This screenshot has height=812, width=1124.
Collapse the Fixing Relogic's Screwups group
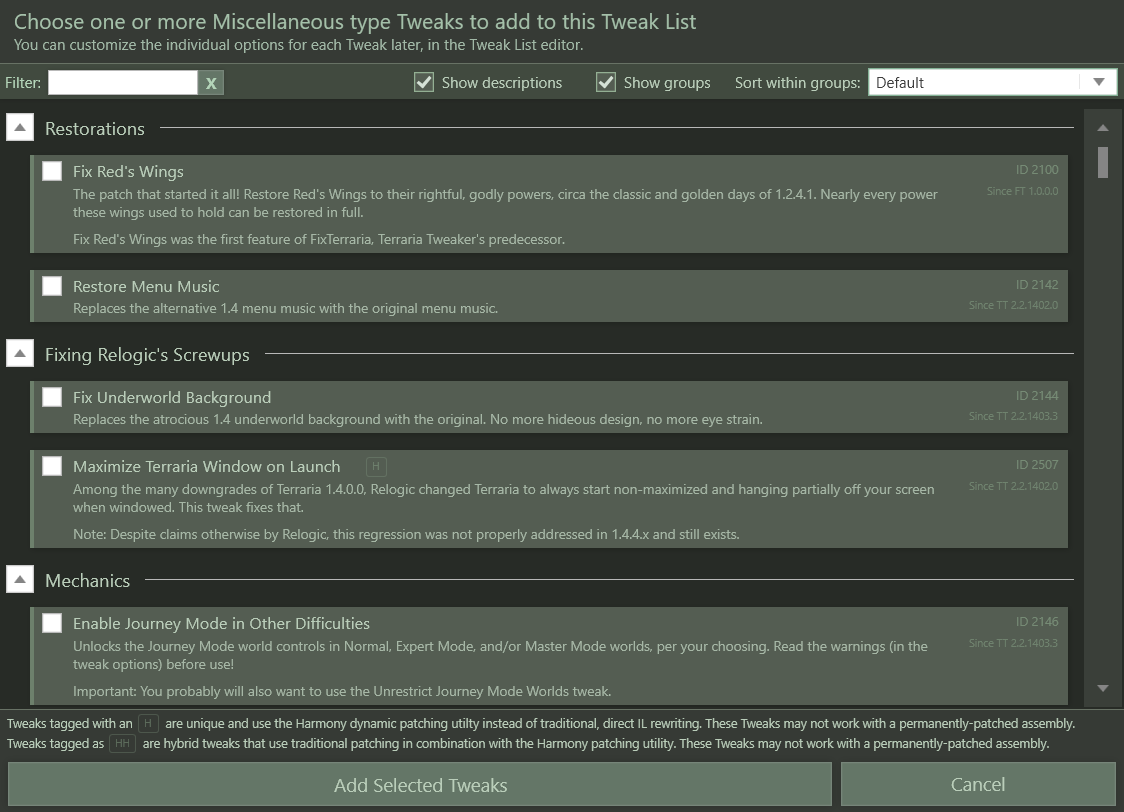pyautogui.click(x=20, y=354)
